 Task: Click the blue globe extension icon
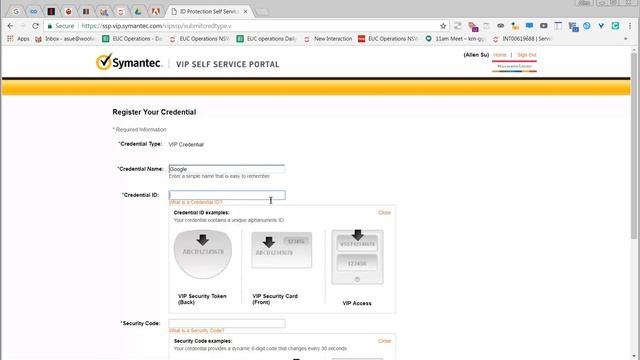pyautogui.click(x=587, y=26)
